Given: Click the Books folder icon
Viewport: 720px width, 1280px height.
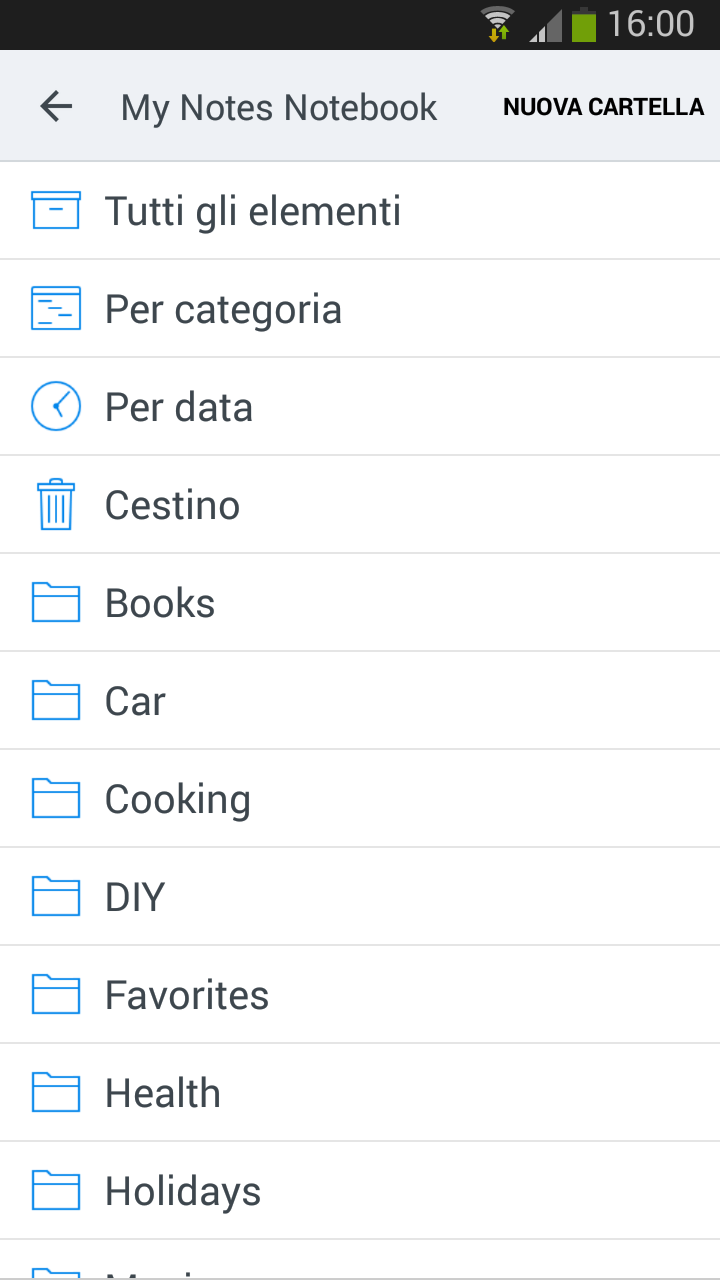Looking at the screenshot, I should pyautogui.click(x=56, y=603).
